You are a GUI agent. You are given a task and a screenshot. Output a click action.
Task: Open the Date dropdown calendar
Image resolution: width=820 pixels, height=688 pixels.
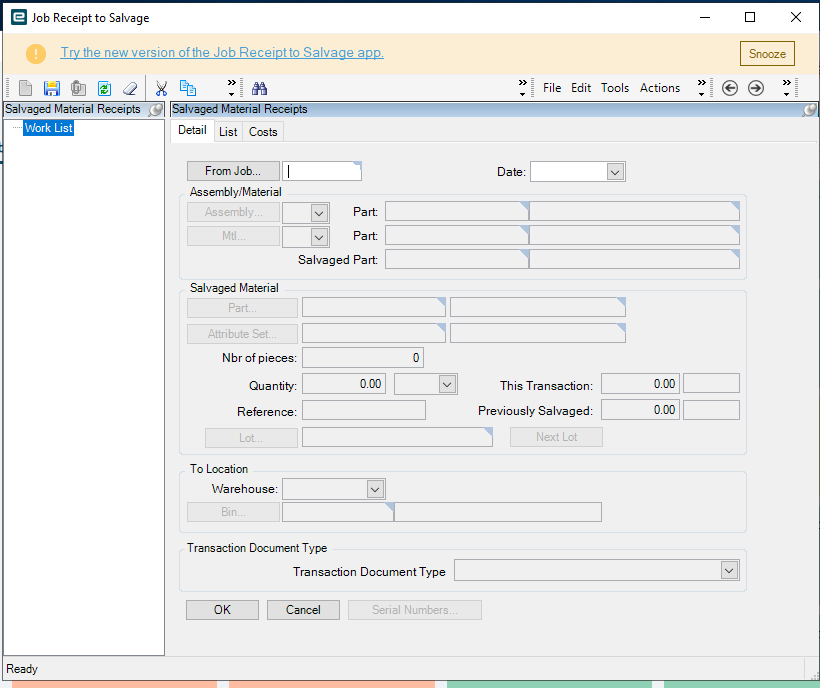pyautogui.click(x=615, y=171)
